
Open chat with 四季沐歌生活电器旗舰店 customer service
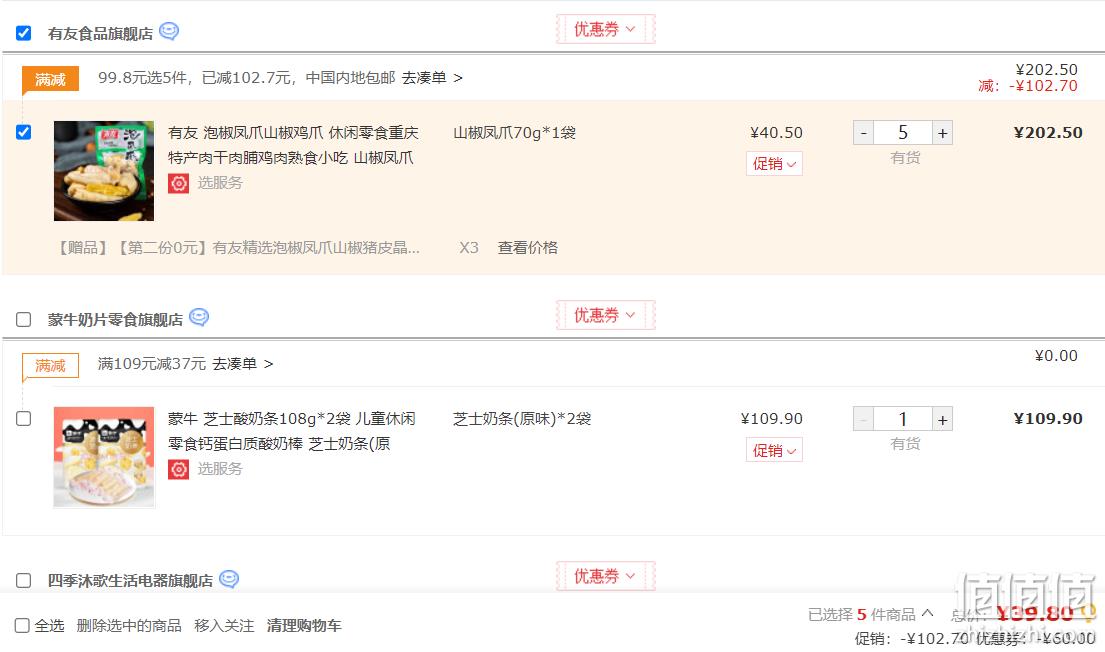[229, 579]
